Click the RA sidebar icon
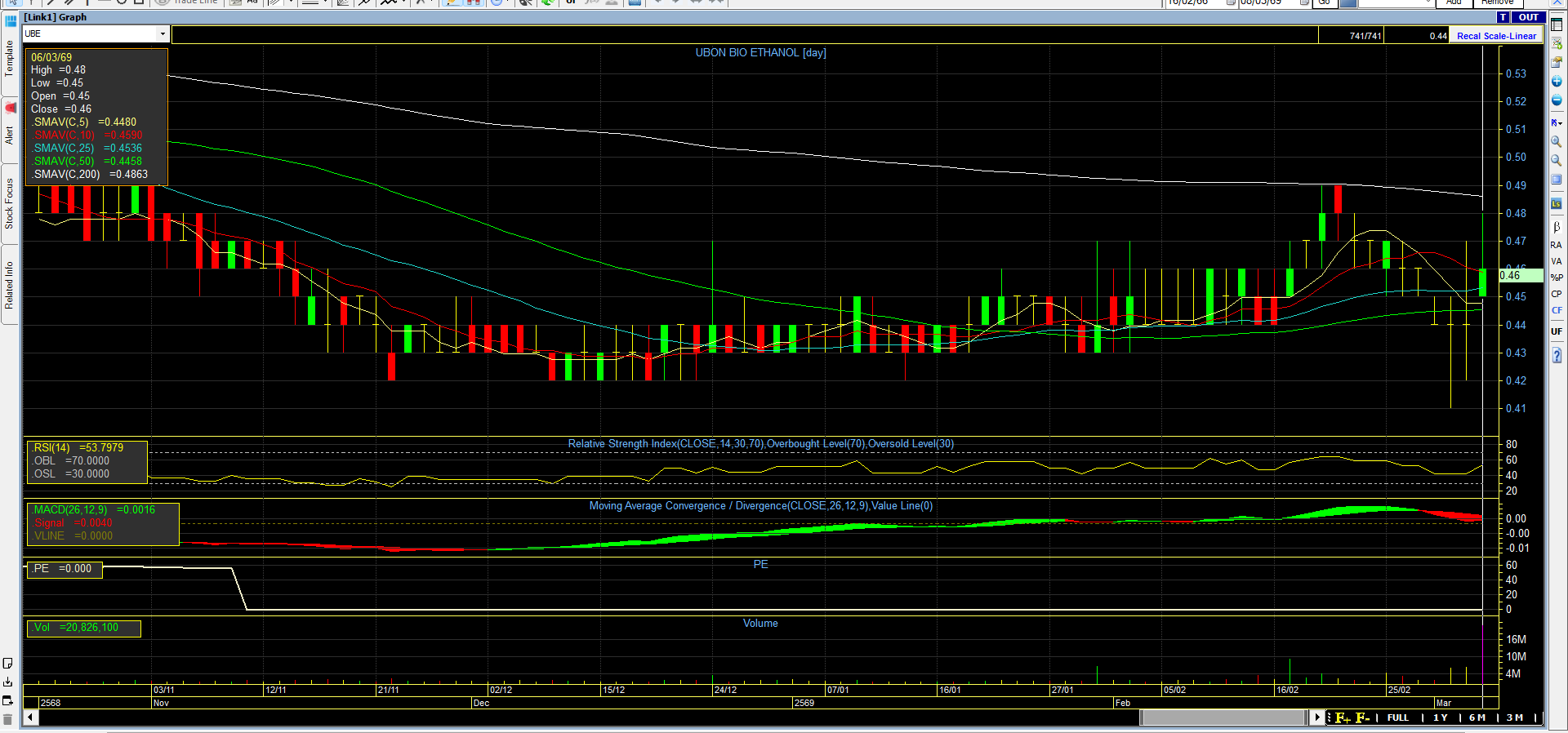This screenshot has width=1568, height=733. [1557, 245]
